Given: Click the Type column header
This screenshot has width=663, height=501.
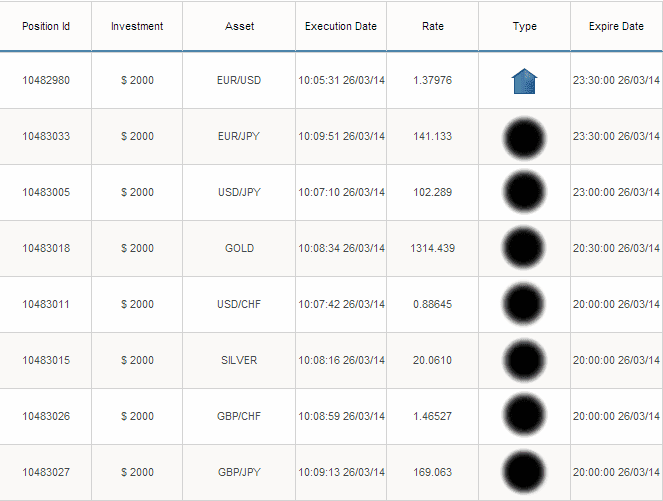Looking at the screenshot, I should (x=524, y=26).
